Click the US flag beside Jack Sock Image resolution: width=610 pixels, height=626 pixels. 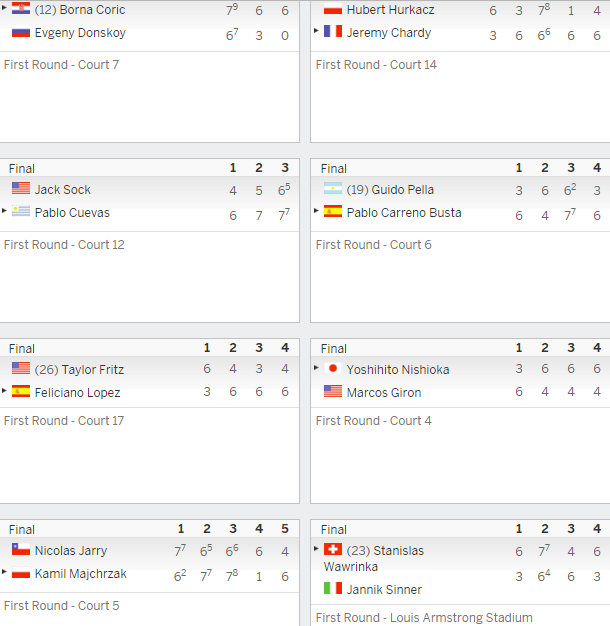click(21, 188)
